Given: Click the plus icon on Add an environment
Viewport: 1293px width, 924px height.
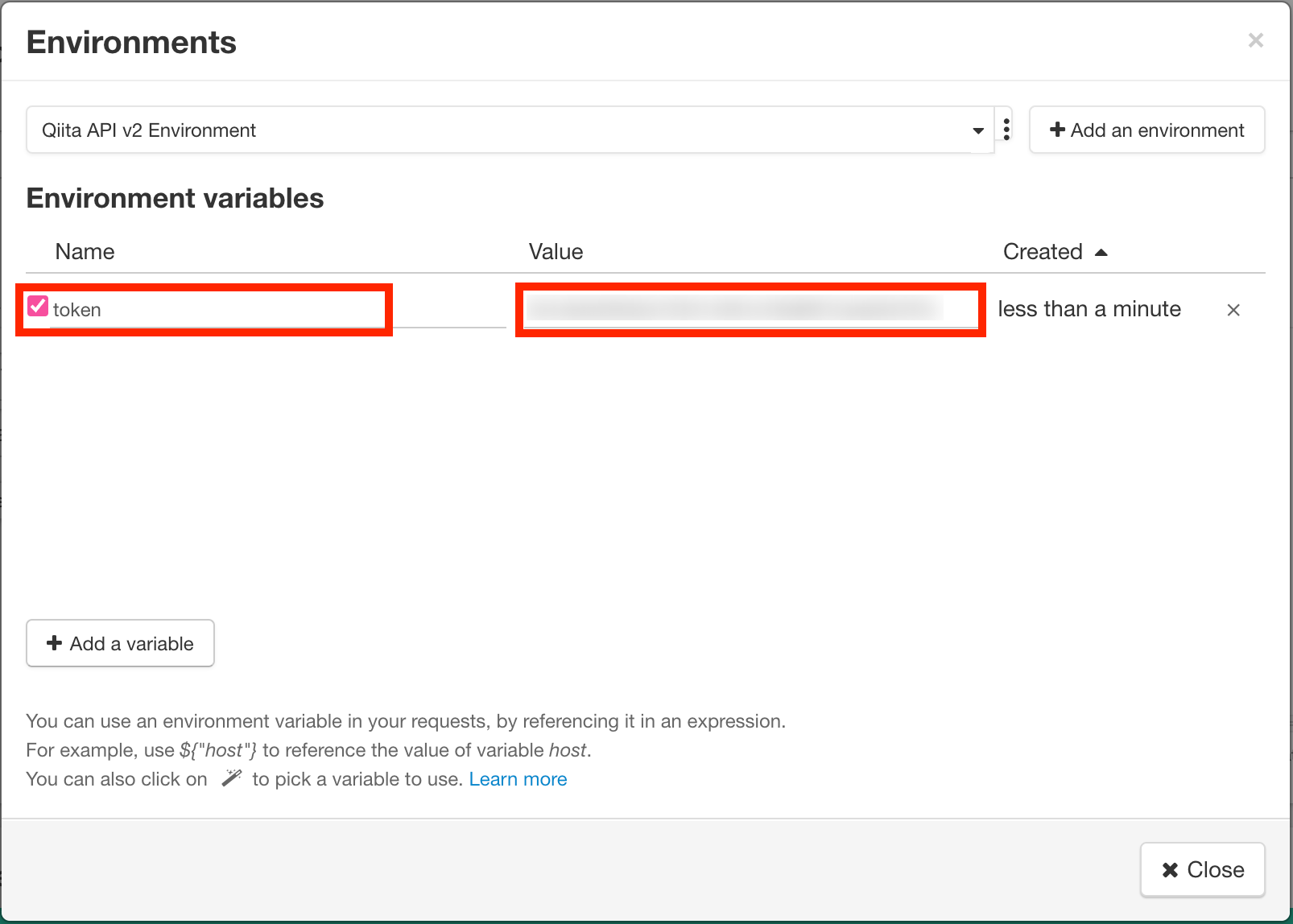Looking at the screenshot, I should (1057, 130).
